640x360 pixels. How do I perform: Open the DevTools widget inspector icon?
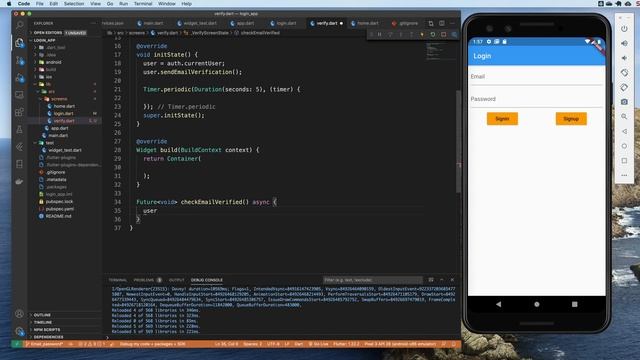click(x=454, y=35)
